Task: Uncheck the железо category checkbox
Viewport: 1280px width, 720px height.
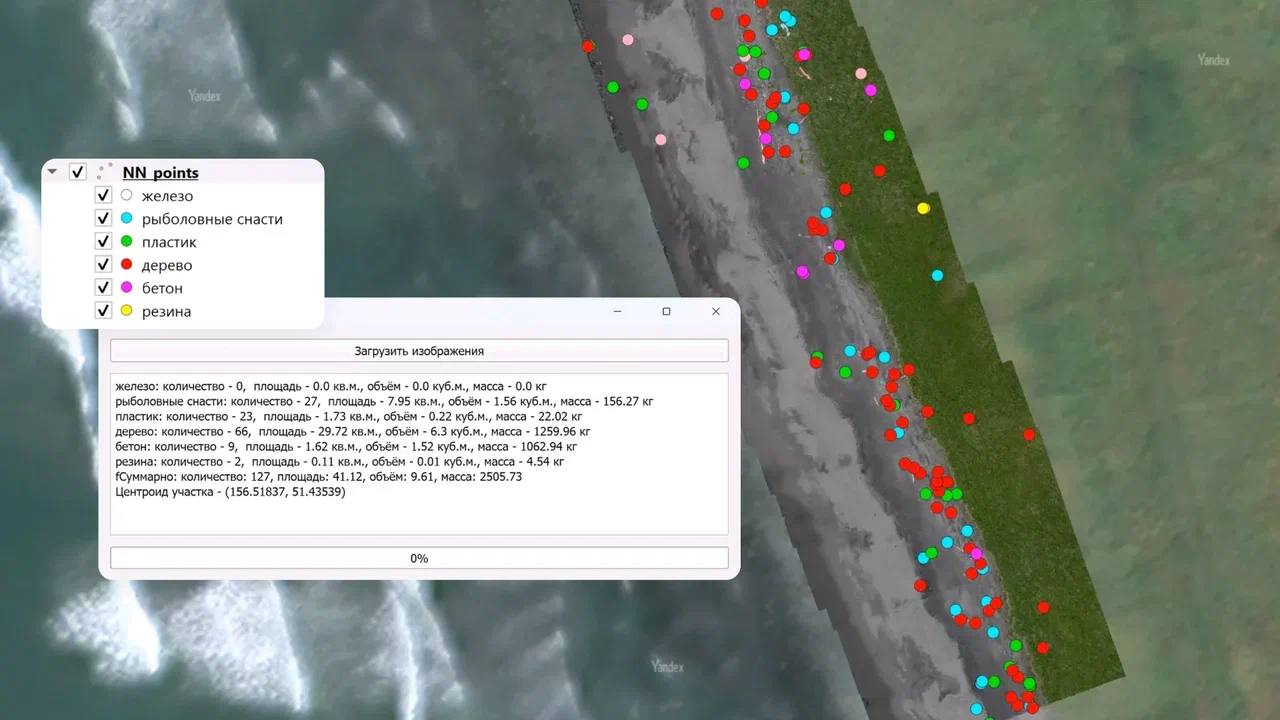Action: click(102, 196)
